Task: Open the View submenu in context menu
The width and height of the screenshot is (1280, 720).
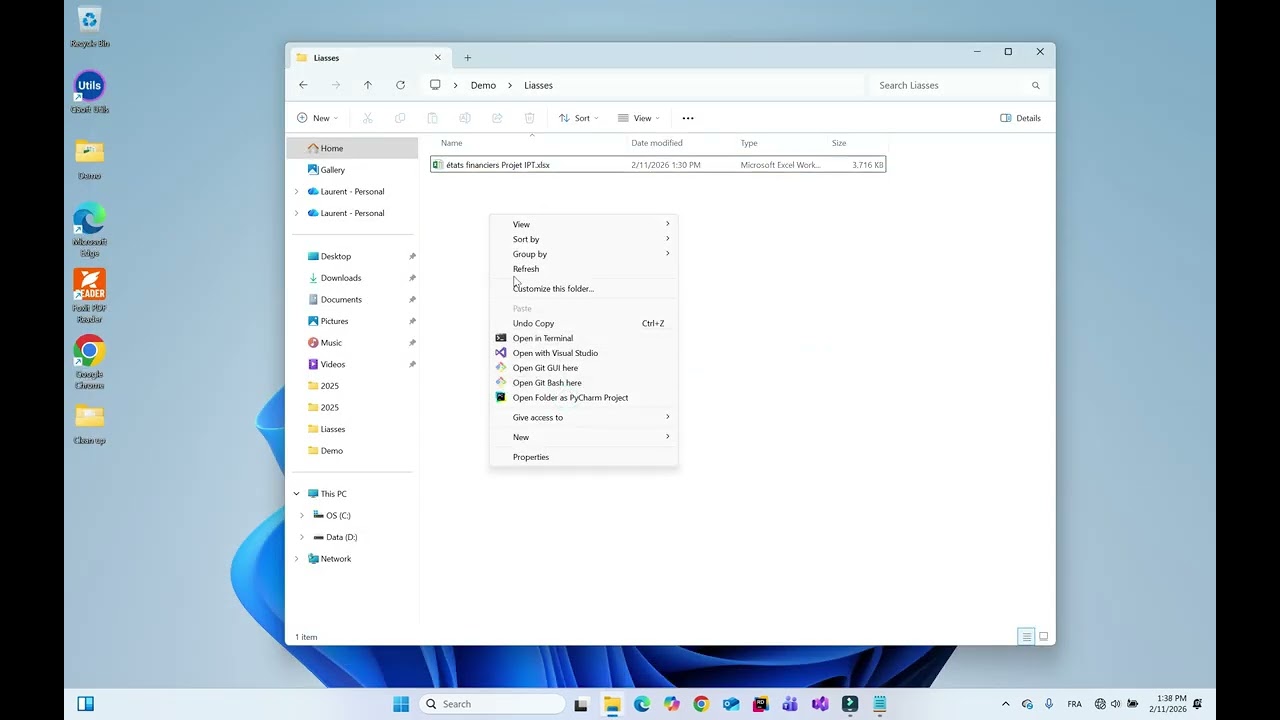Action: [583, 224]
